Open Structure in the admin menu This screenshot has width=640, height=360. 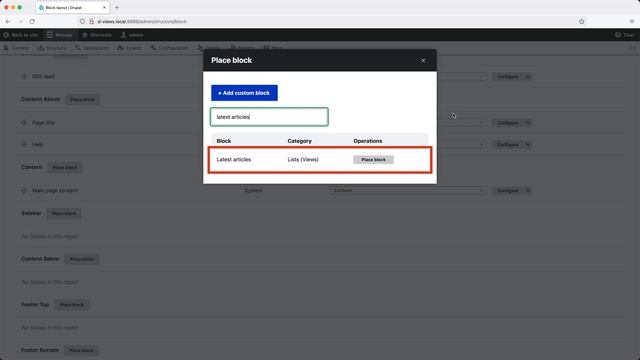(52, 48)
